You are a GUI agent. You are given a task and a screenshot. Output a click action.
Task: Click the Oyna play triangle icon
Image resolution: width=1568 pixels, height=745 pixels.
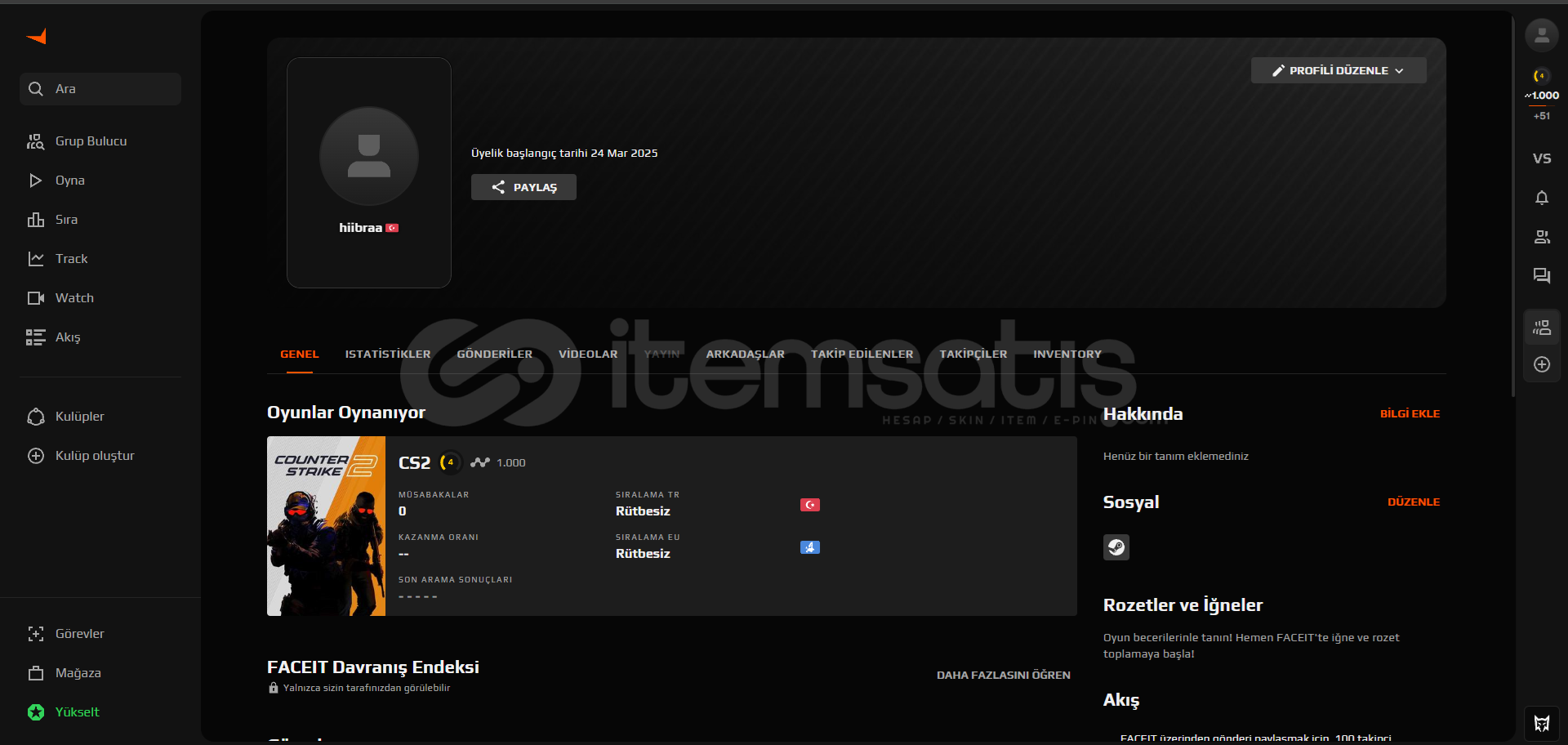pyautogui.click(x=35, y=181)
